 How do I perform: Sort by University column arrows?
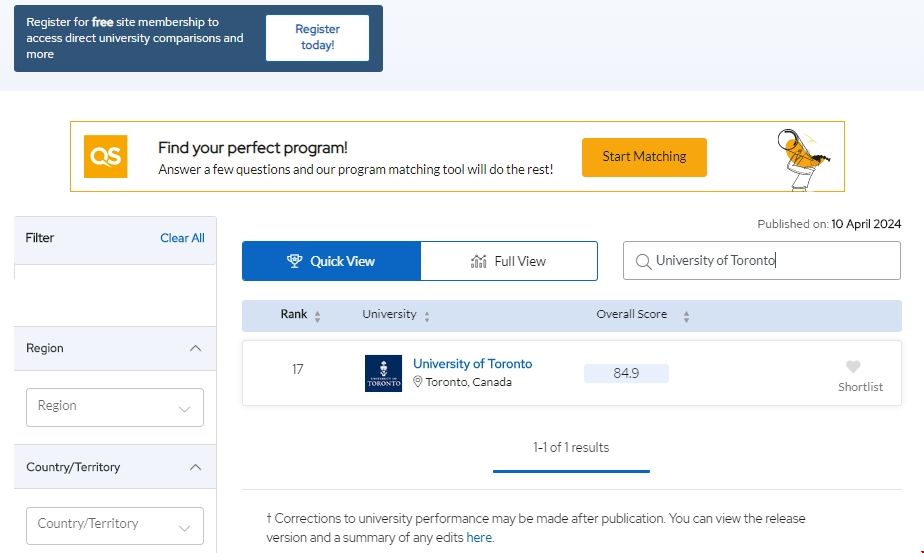(x=427, y=316)
